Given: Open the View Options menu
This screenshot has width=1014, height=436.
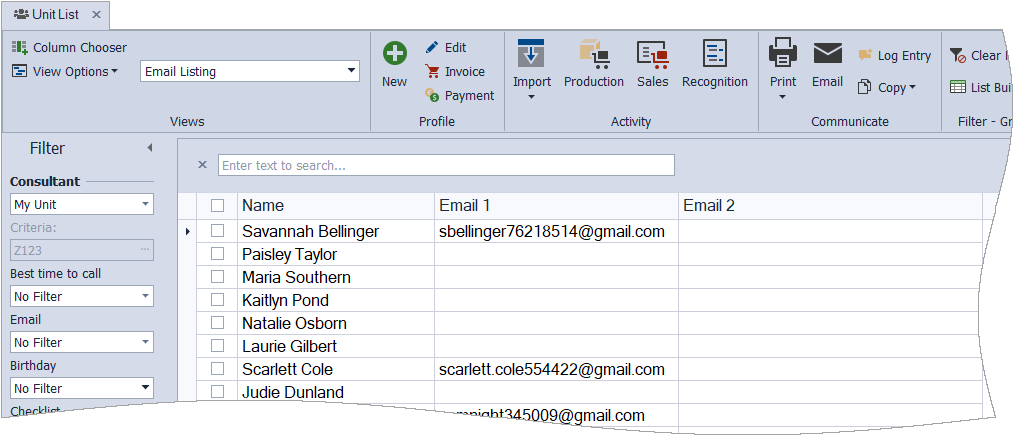Looking at the screenshot, I should (x=65, y=71).
